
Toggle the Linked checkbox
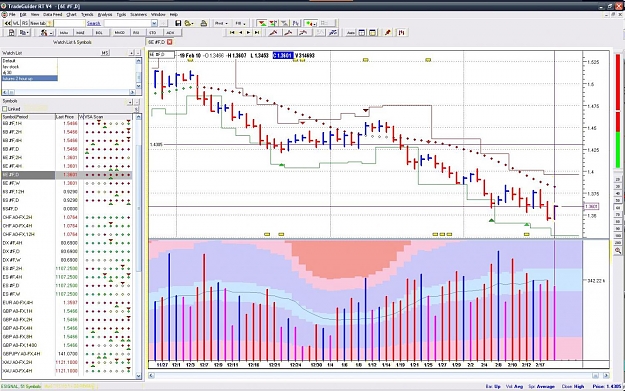(5, 109)
